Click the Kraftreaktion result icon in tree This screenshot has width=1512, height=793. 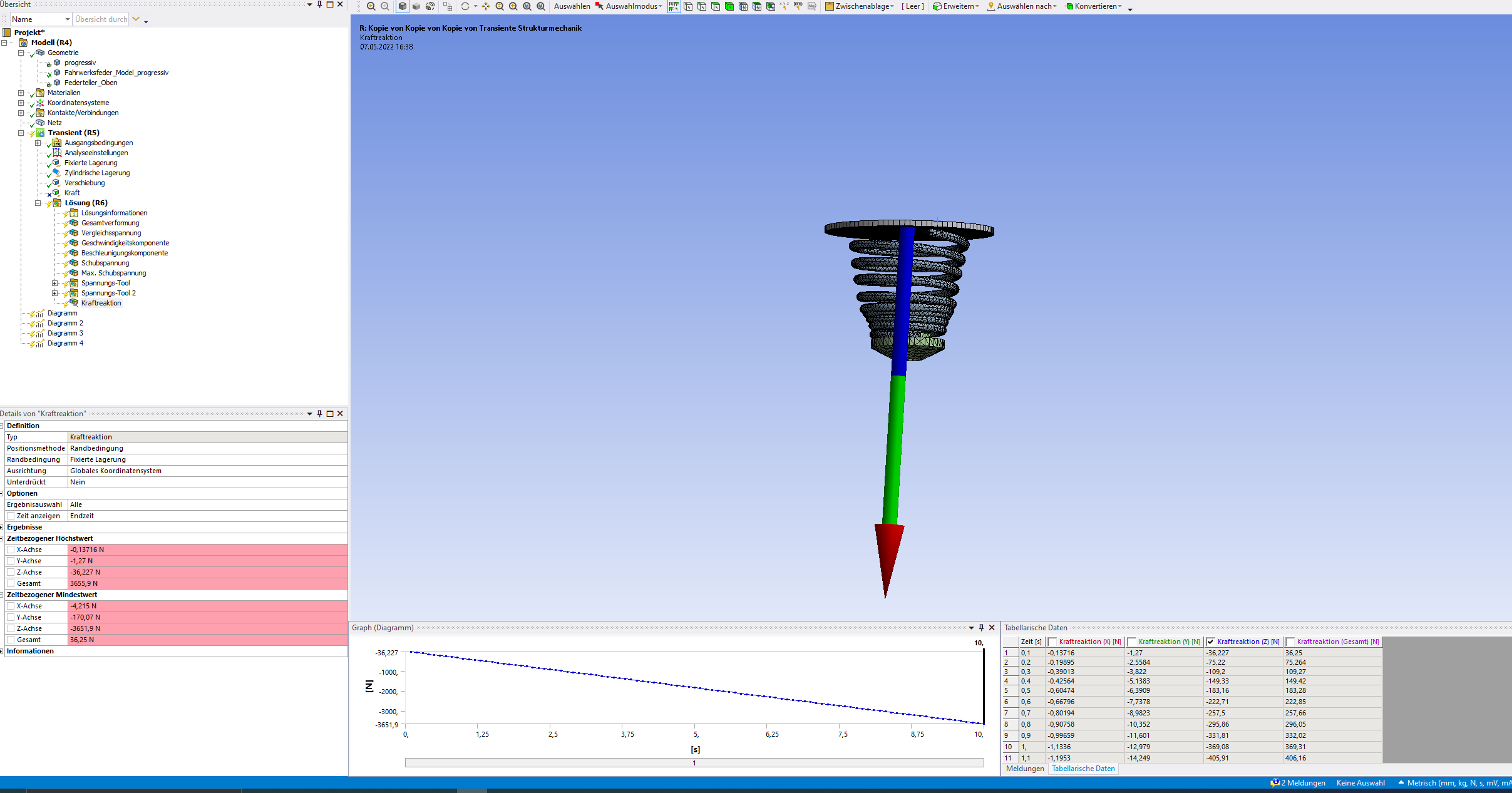point(74,303)
